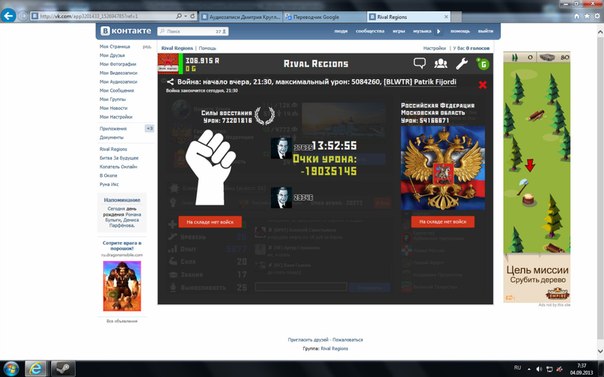This screenshot has width=604, height=377.
Task: Open 'Моя Страница' in left sidebar
Action: click(x=115, y=47)
